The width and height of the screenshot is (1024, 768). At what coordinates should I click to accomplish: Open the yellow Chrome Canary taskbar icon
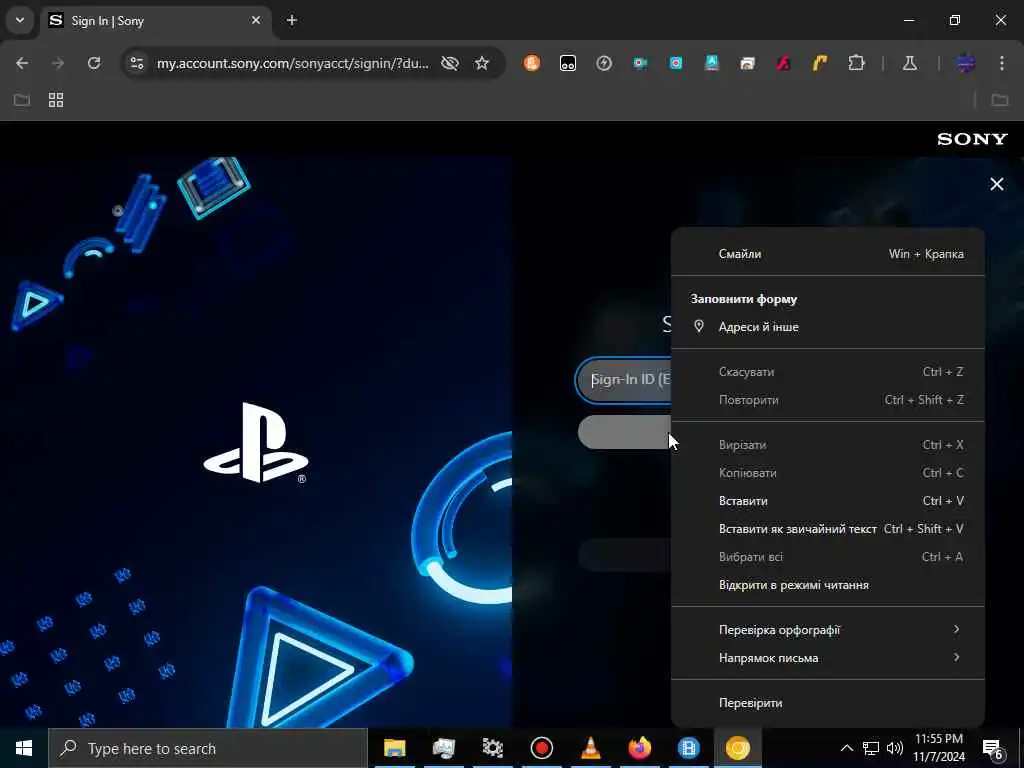tap(737, 748)
